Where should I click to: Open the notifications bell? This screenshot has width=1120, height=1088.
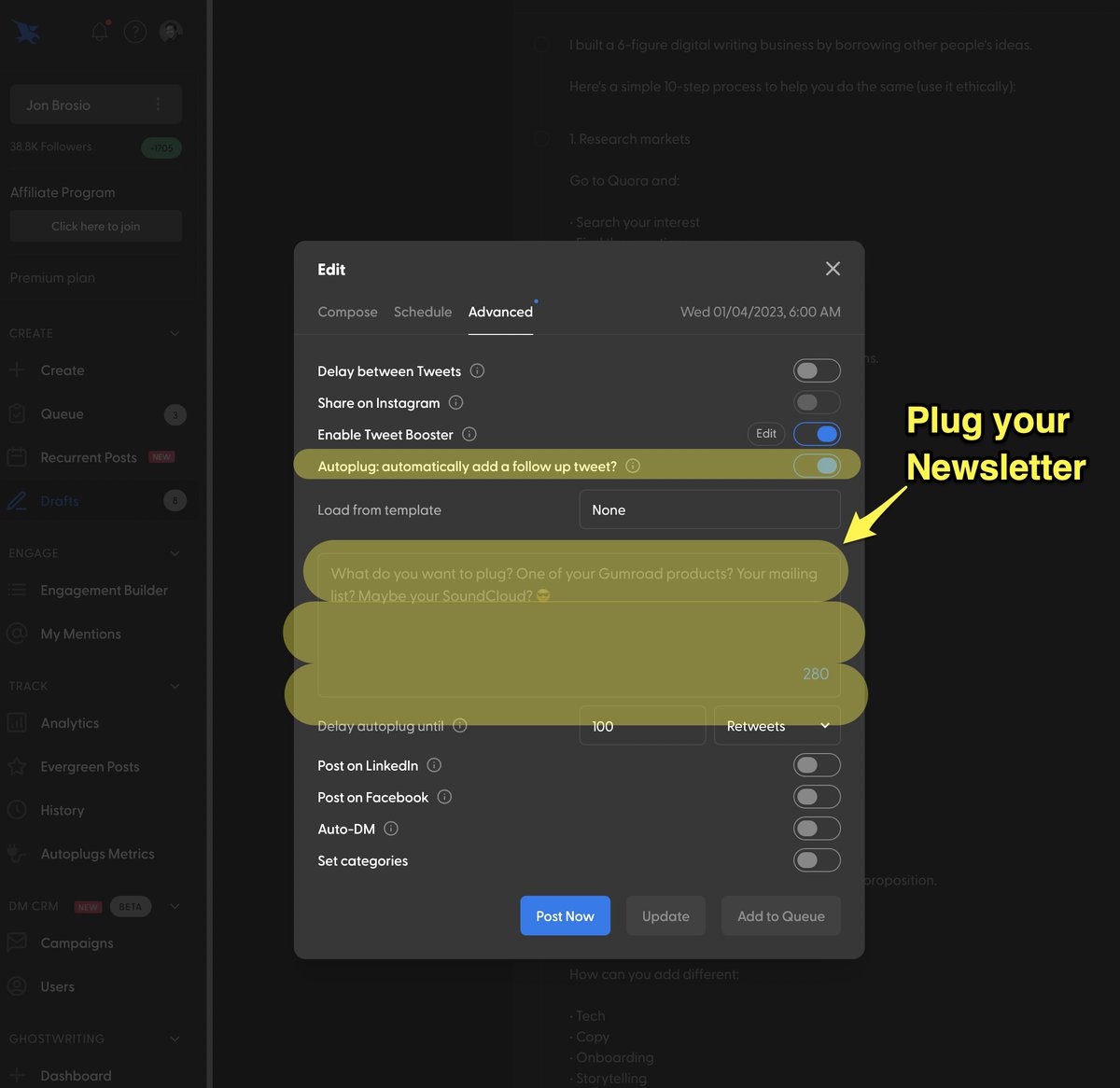(x=100, y=32)
